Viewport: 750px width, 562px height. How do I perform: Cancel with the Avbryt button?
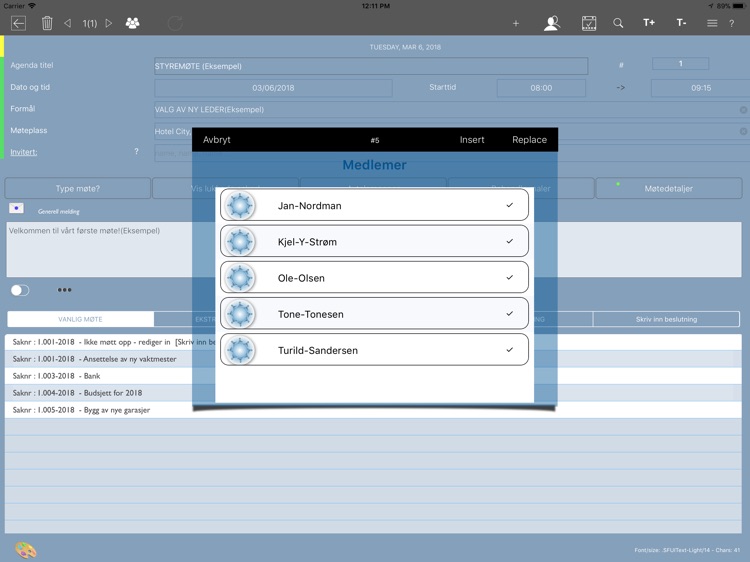(216, 140)
